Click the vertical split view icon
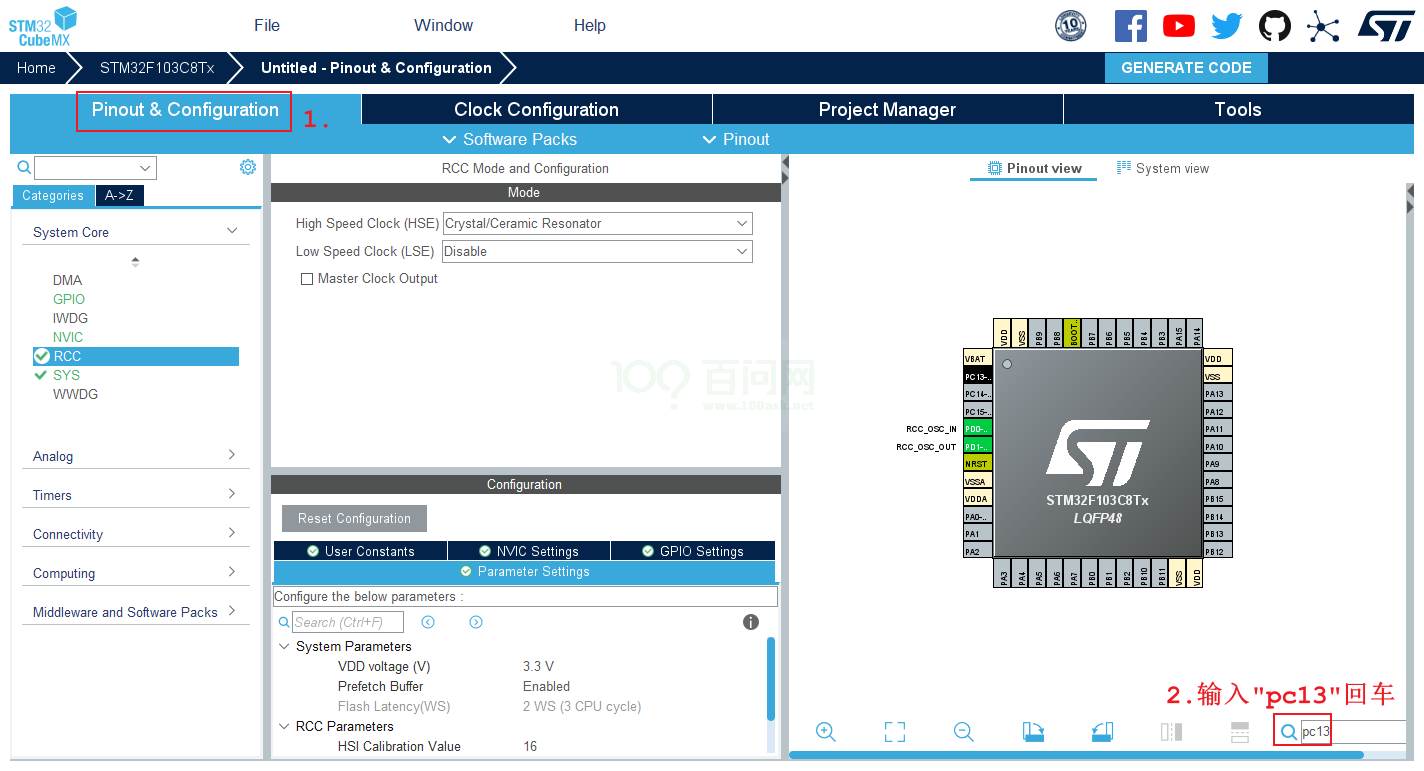The image size is (1424, 771). (1171, 732)
